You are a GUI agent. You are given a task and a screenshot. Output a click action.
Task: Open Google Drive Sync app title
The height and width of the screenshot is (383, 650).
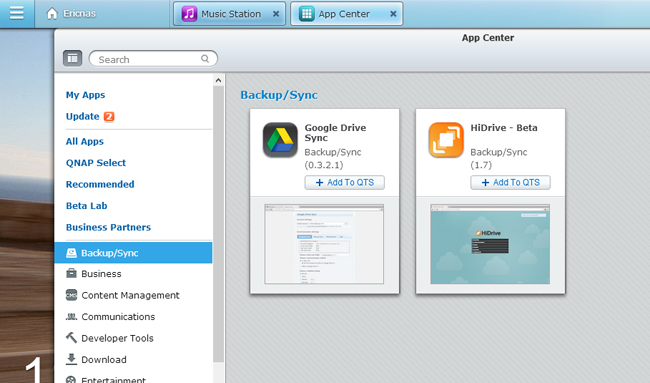335,133
